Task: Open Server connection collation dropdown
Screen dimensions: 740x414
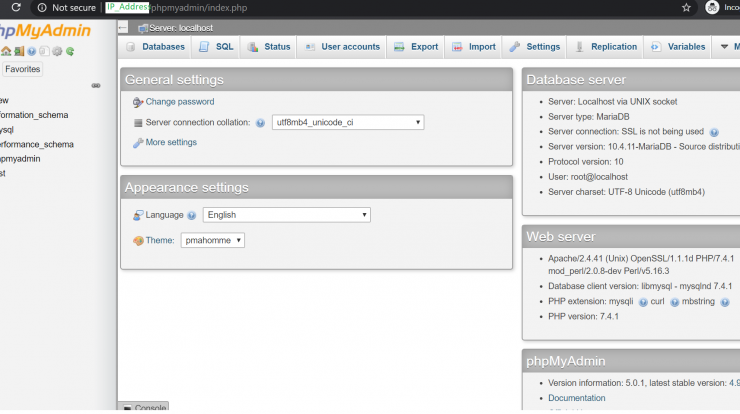Action: (x=348, y=122)
